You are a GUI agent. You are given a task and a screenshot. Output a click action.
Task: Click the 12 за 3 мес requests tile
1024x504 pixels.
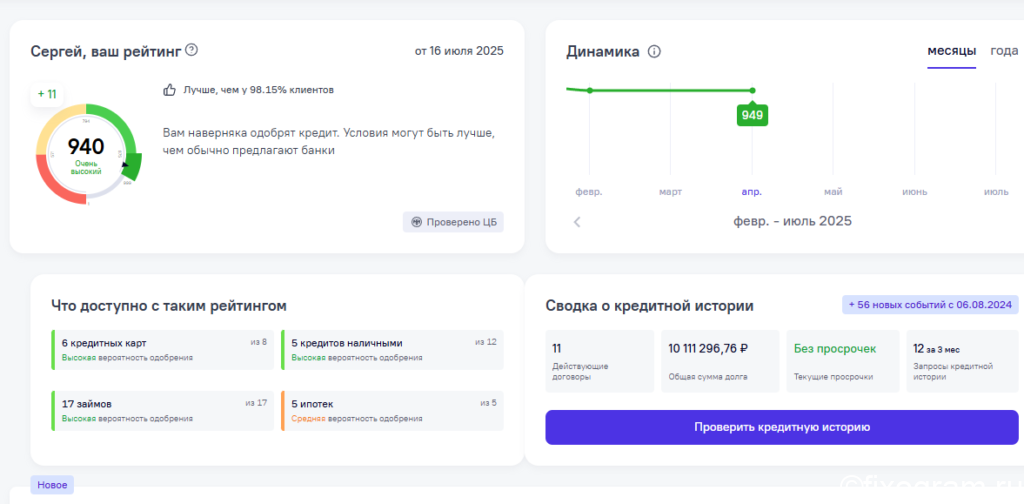tap(962, 361)
